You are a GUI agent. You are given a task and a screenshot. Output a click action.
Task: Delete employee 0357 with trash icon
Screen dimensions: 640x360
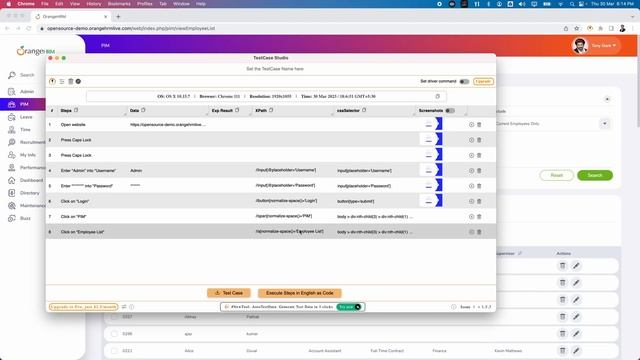coord(562,316)
